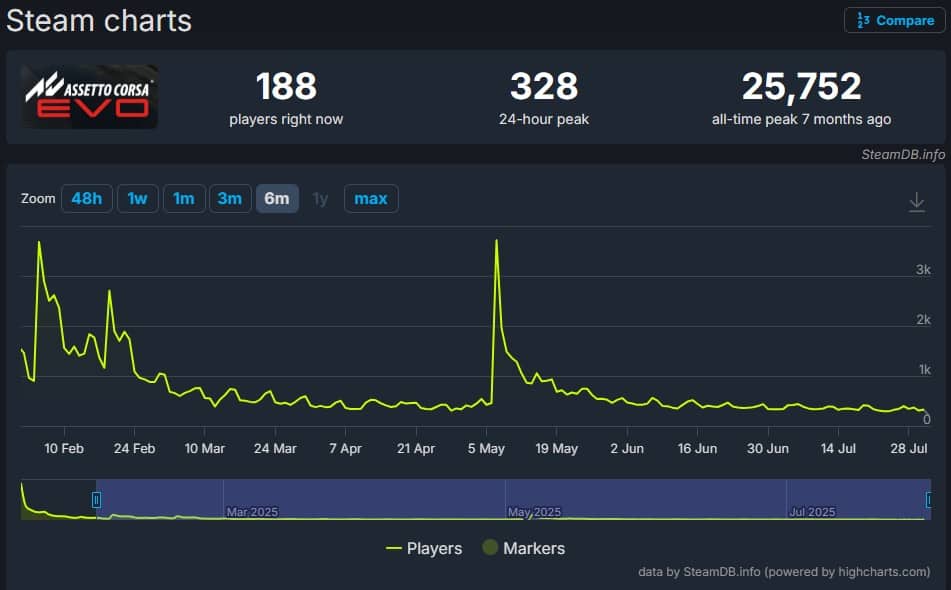Screen dimensions: 951x590
Task: Click the Compare button
Action: [x=895, y=20]
